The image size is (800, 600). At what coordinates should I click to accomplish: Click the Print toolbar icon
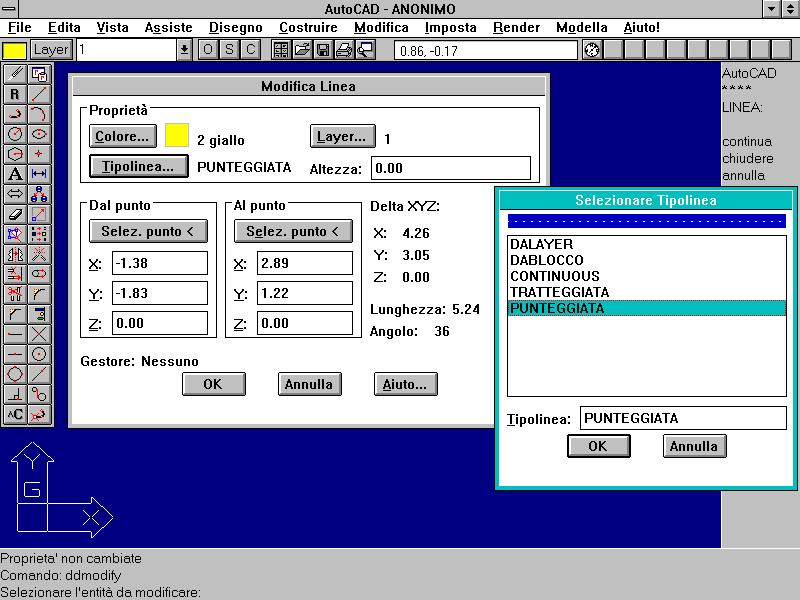coord(344,50)
